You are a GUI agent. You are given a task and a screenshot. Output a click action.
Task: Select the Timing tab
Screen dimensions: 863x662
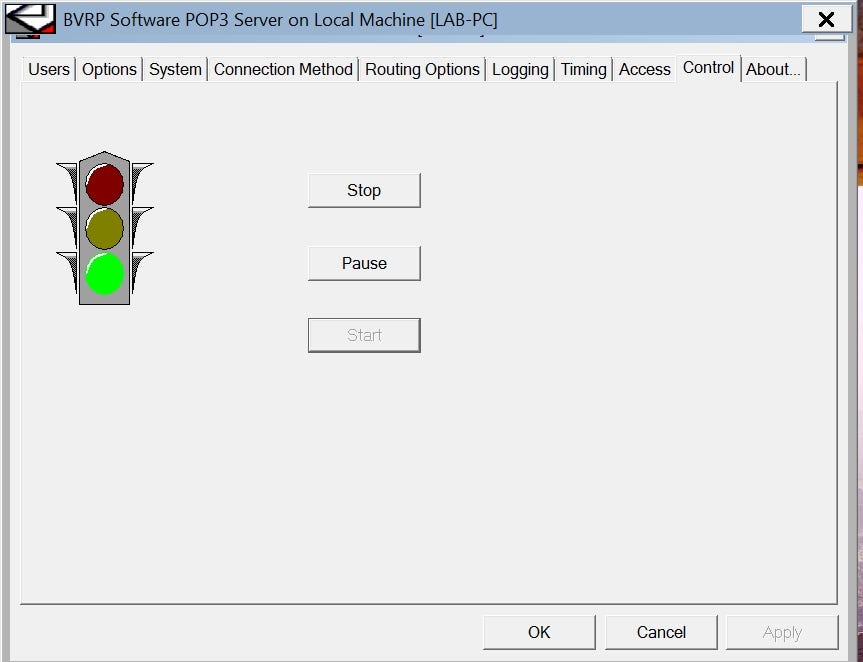click(583, 69)
